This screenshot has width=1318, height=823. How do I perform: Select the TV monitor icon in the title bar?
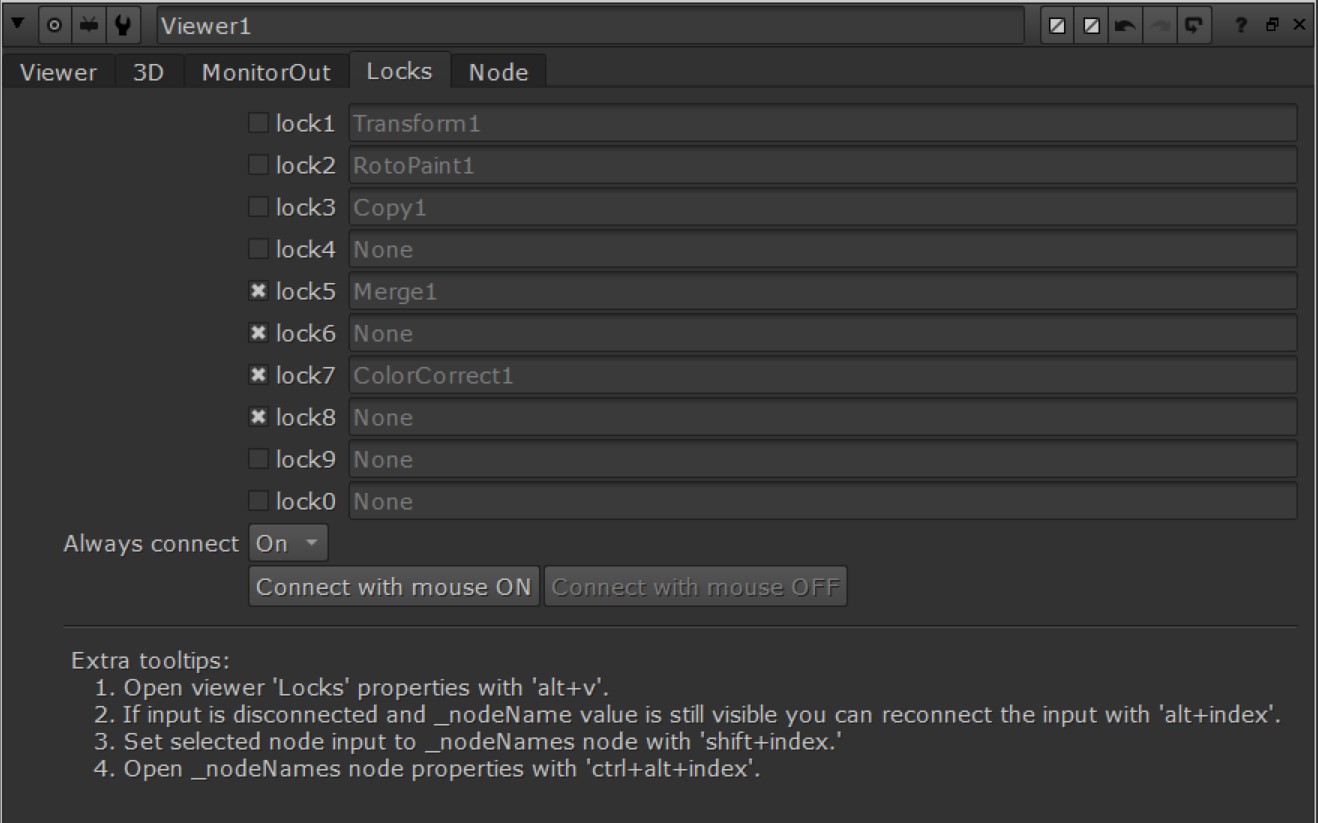pyautogui.click(x=89, y=25)
